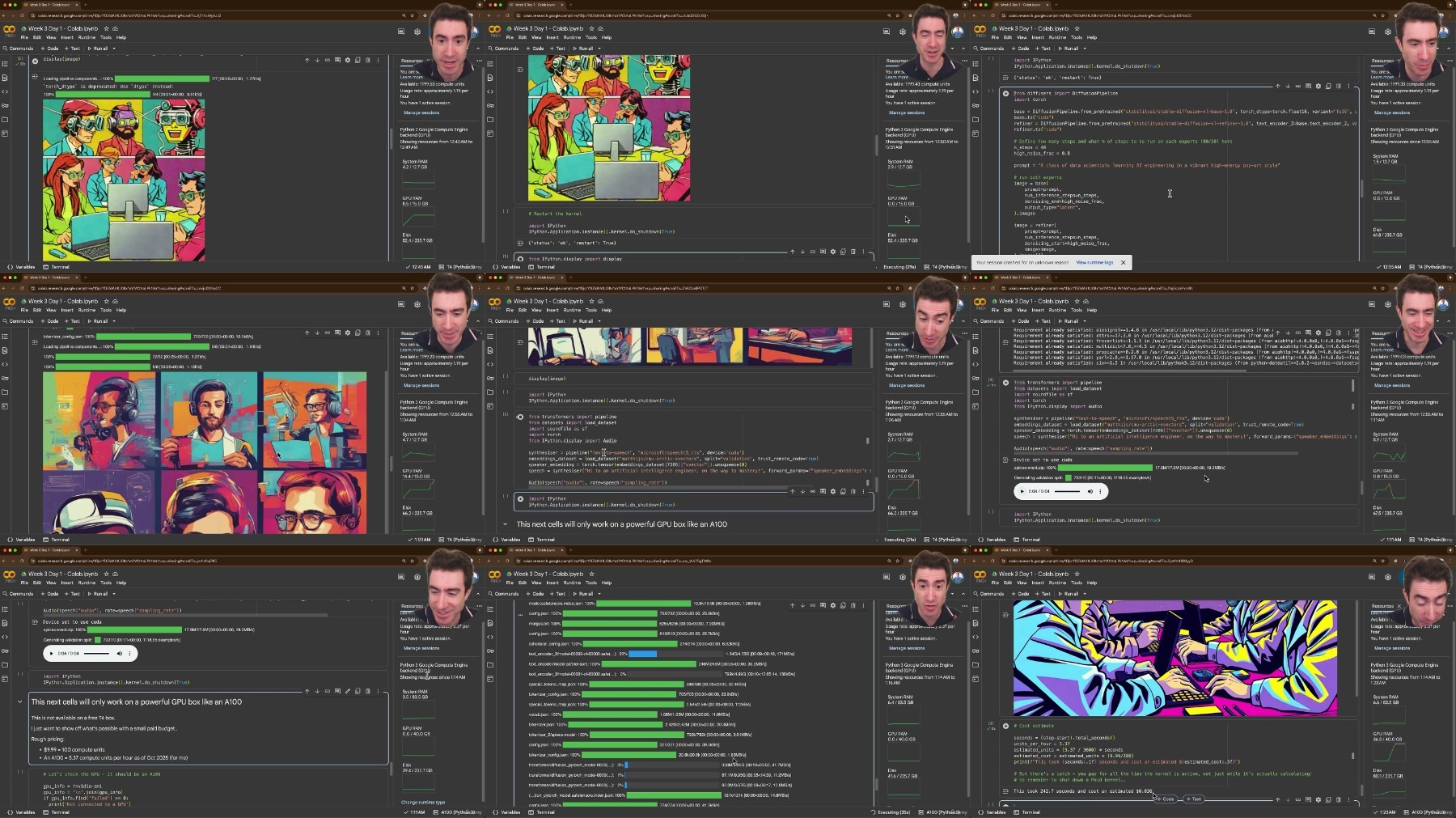Screen dimensions: 1456x818
Task: Mute audio player in 'Requirement already satisfied' notebook
Action: [1090, 491]
